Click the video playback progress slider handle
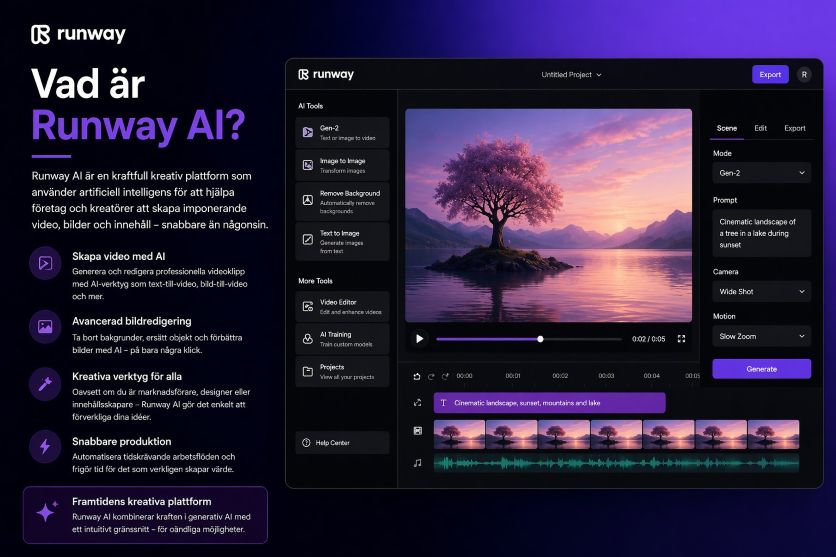This screenshot has width=836, height=557. [541, 339]
